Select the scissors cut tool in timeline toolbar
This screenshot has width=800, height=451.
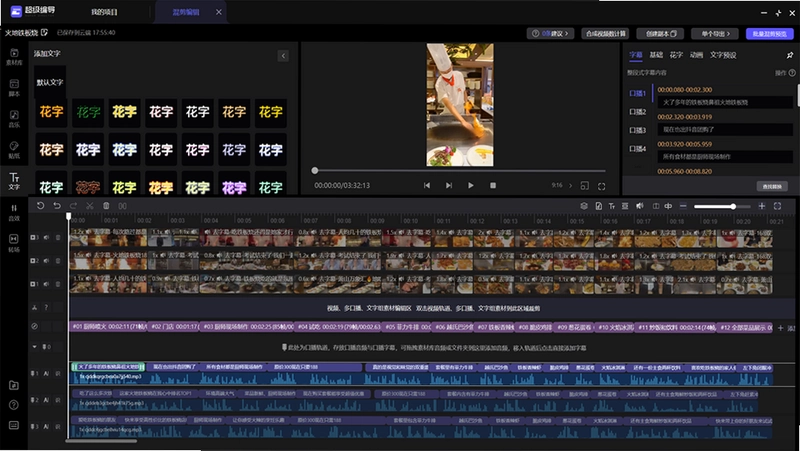click(x=90, y=206)
